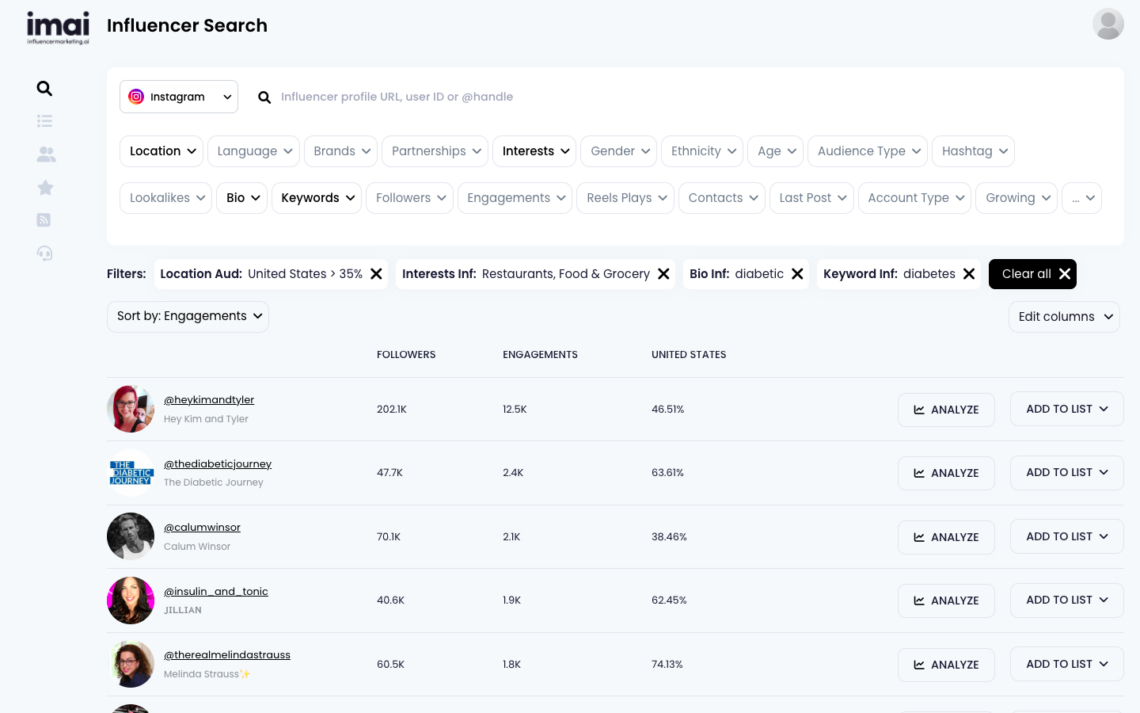
Task: Select the people icon in the sidebar
Action: (x=44, y=154)
